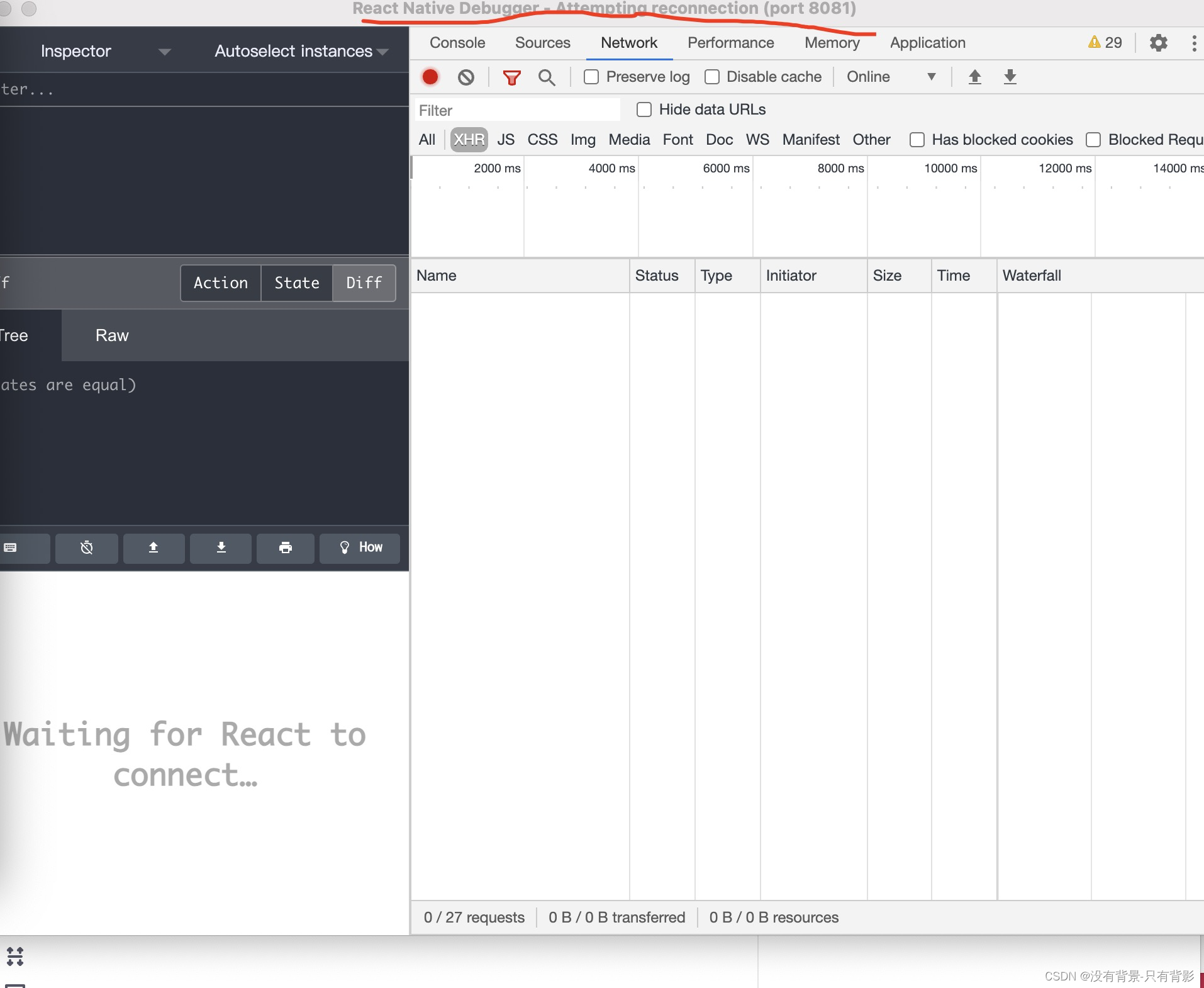The height and width of the screenshot is (988, 1204).
Task: Filter requests by XHR
Action: (x=469, y=140)
